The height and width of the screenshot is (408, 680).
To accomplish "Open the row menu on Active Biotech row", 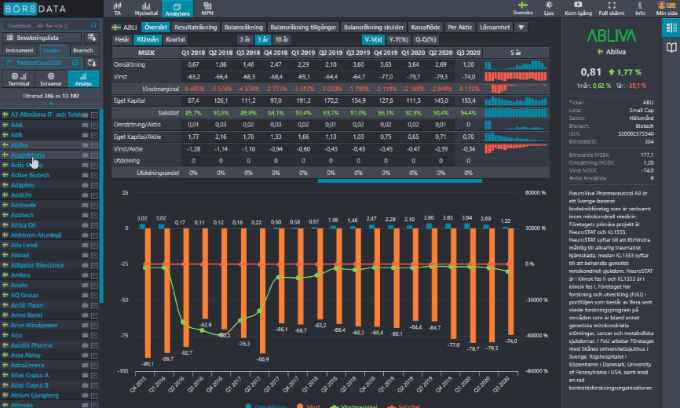I will pyautogui.click(x=94, y=175).
